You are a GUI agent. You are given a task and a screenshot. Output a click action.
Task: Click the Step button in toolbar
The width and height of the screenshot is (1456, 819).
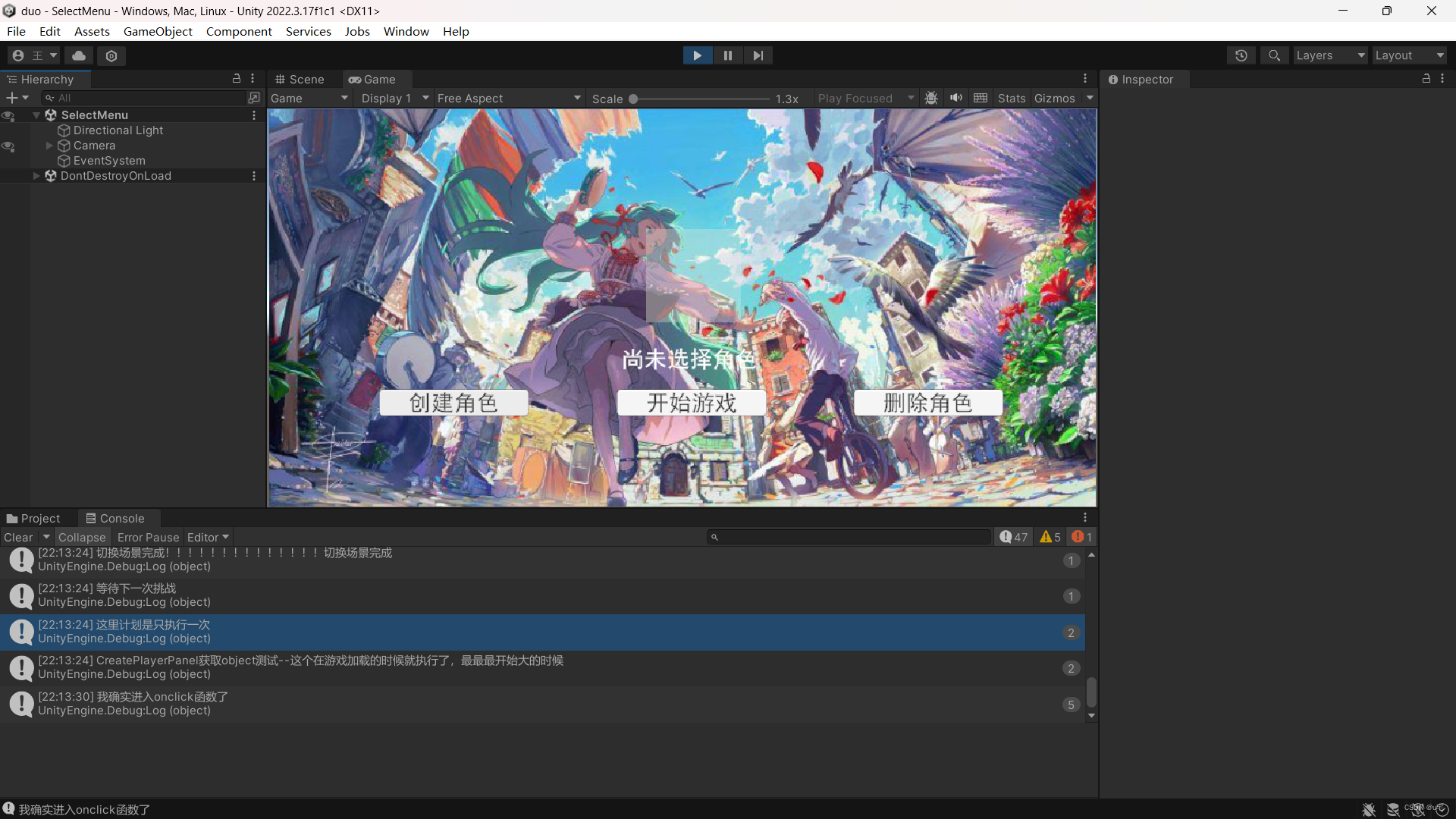(x=758, y=55)
